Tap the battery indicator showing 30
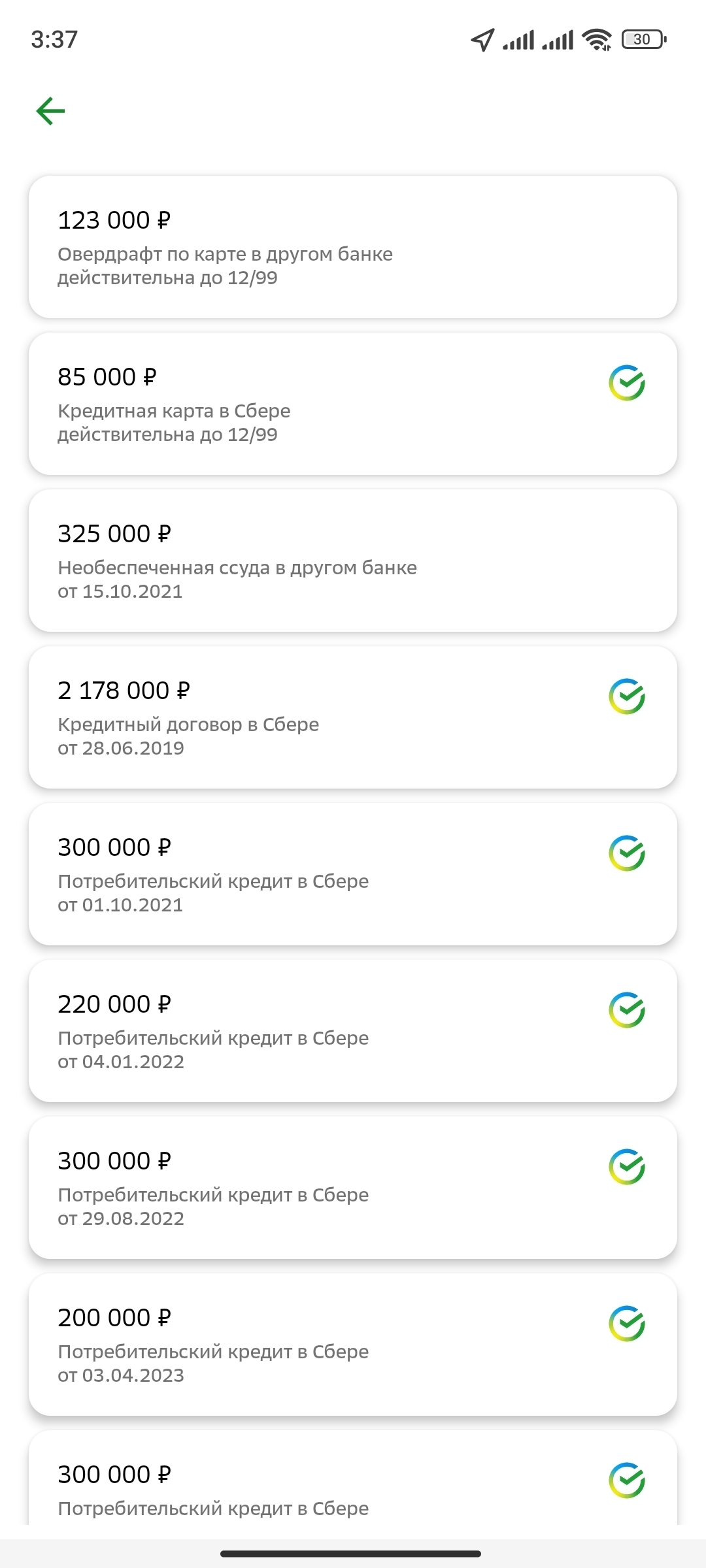Viewport: 706px width, 1568px height. tap(644, 40)
